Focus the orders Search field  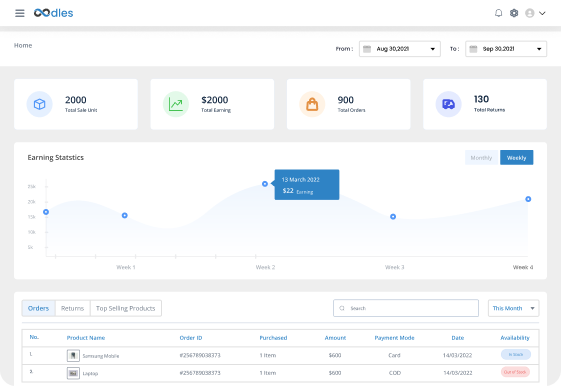coord(406,308)
